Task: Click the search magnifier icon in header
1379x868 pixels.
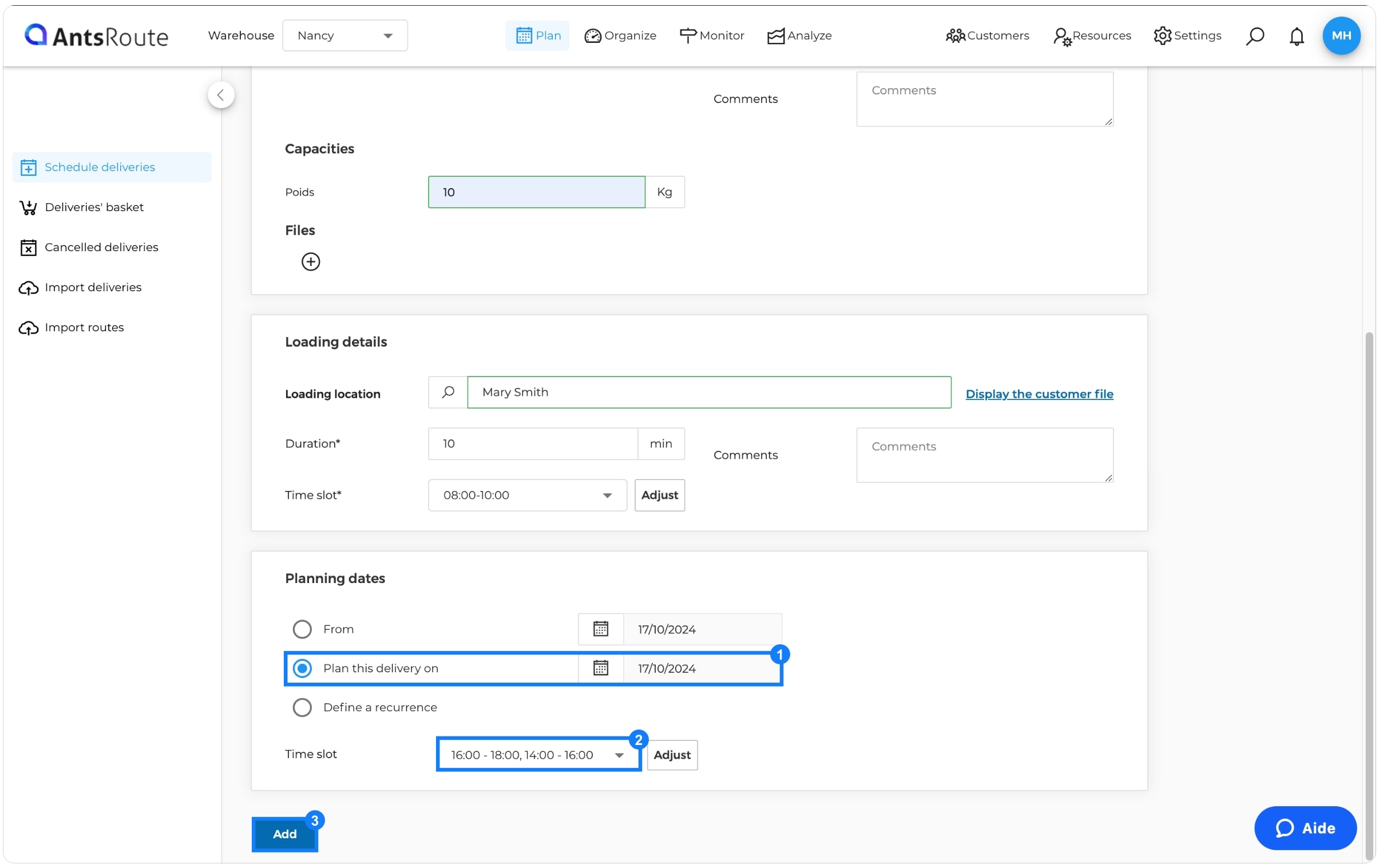Action: 1254,36
